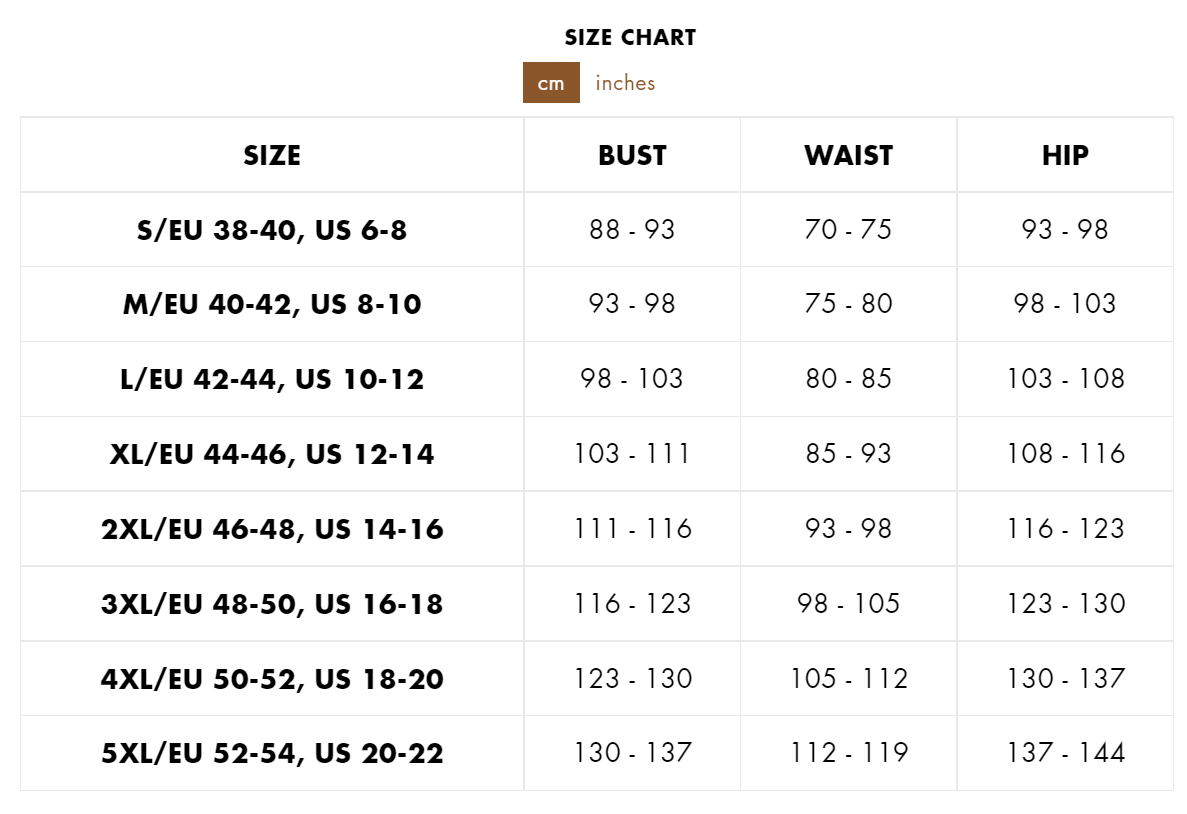Screen dimensions: 1187x814
Task: Click bust value 88 - 93
Action: pos(632,230)
